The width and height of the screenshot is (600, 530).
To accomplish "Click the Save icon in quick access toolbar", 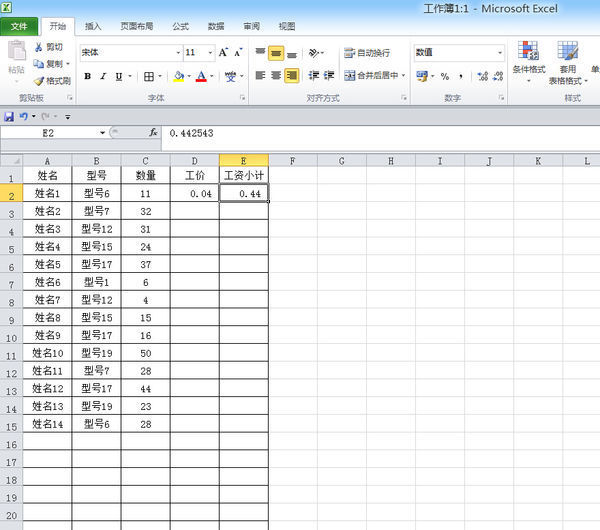I will click(9, 117).
